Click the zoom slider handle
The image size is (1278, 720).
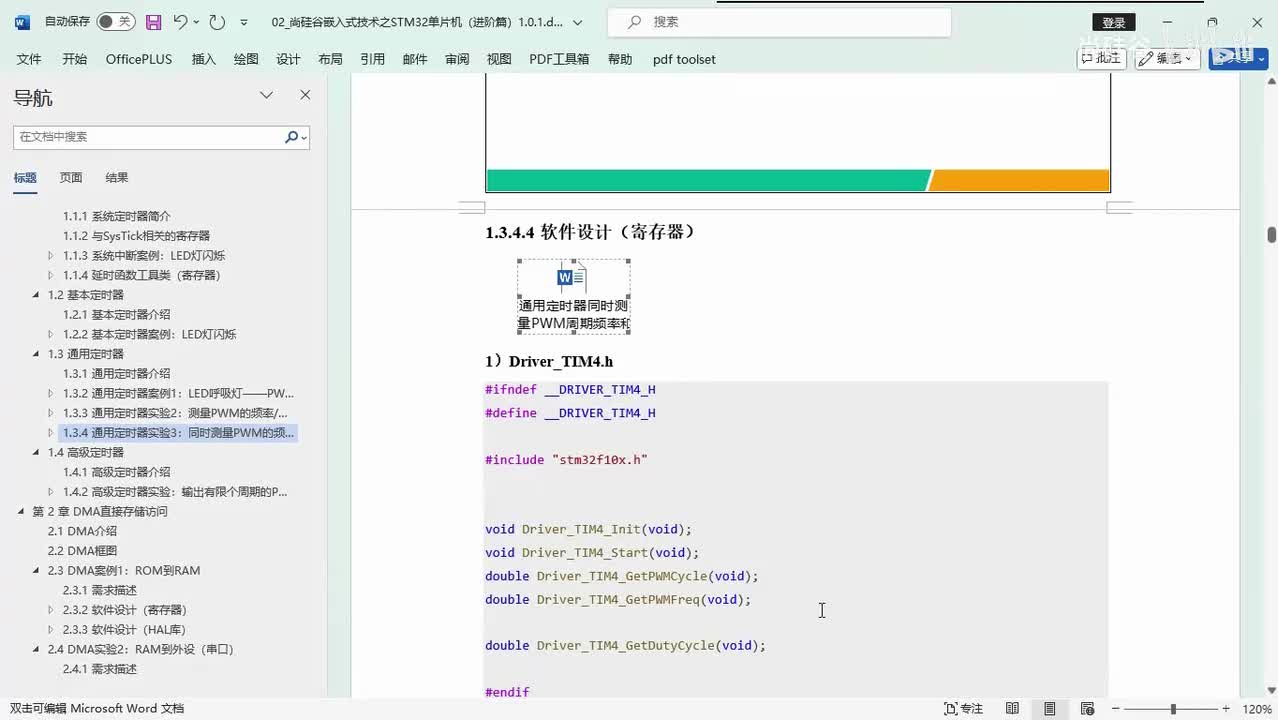coord(1174,709)
